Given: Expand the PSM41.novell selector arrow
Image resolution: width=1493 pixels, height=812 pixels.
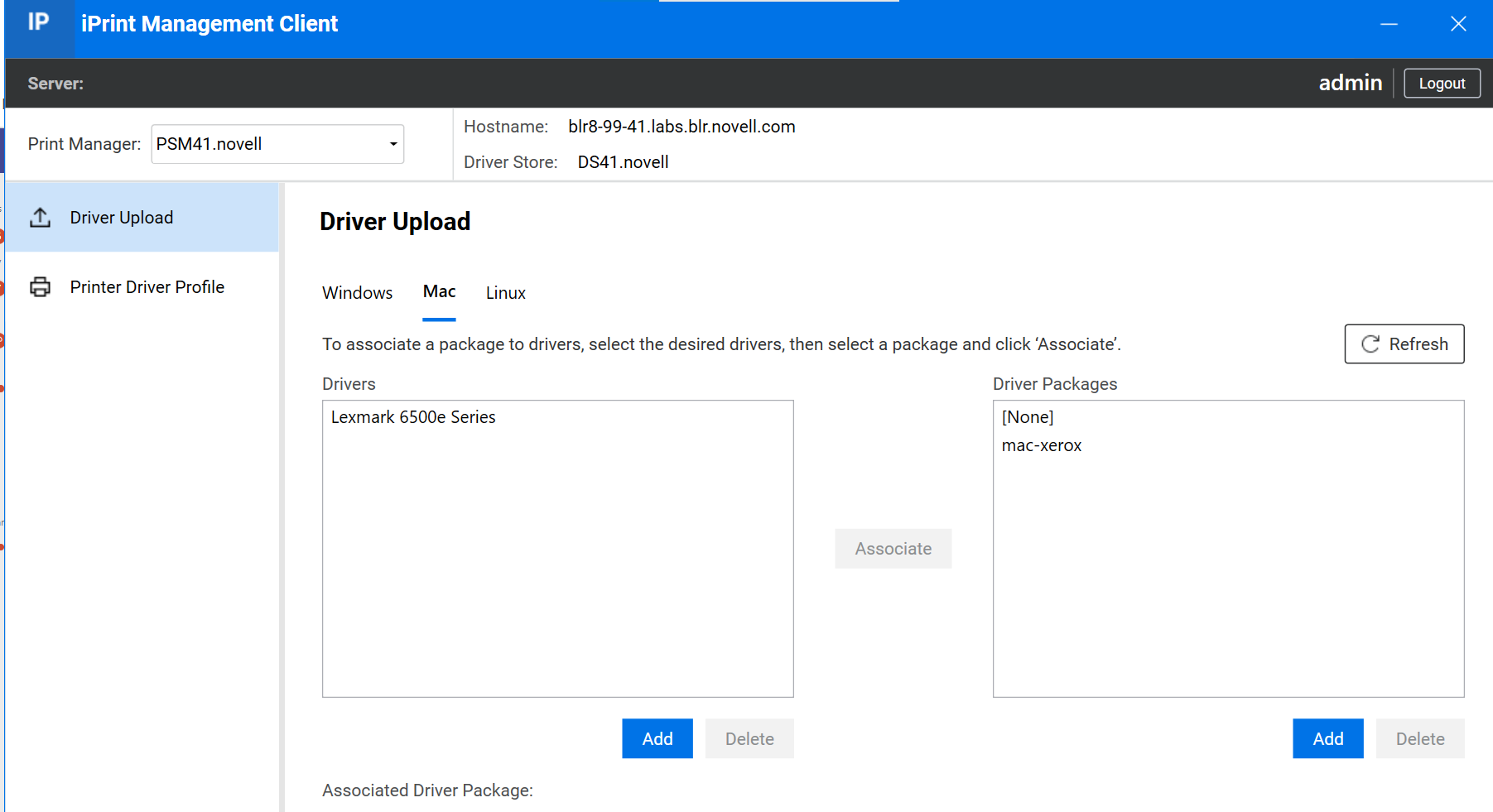Looking at the screenshot, I should click(x=393, y=143).
